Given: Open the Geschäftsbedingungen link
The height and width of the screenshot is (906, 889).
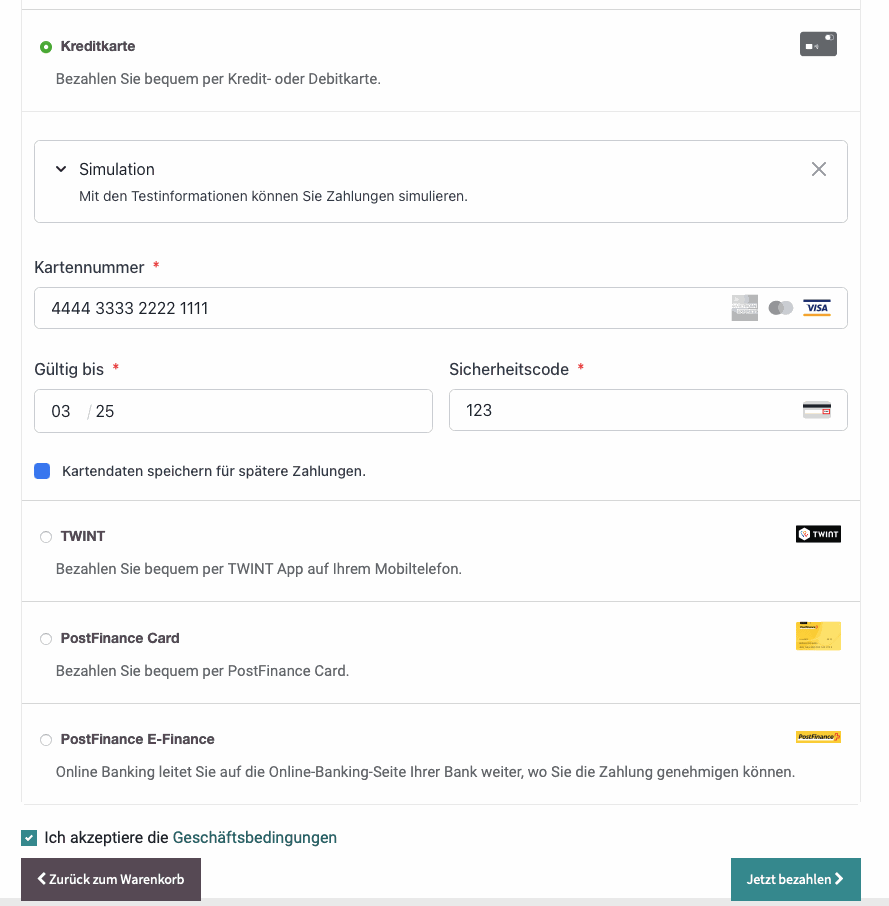Looking at the screenshot, I should [x=255, y=838].
